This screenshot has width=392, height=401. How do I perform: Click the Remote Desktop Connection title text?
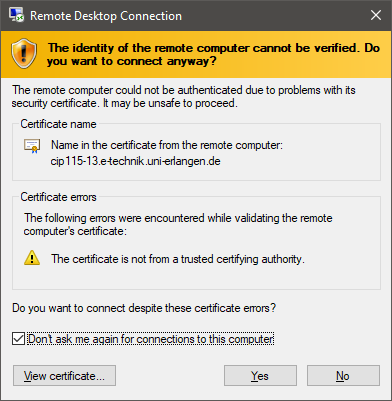coord(106,16)
